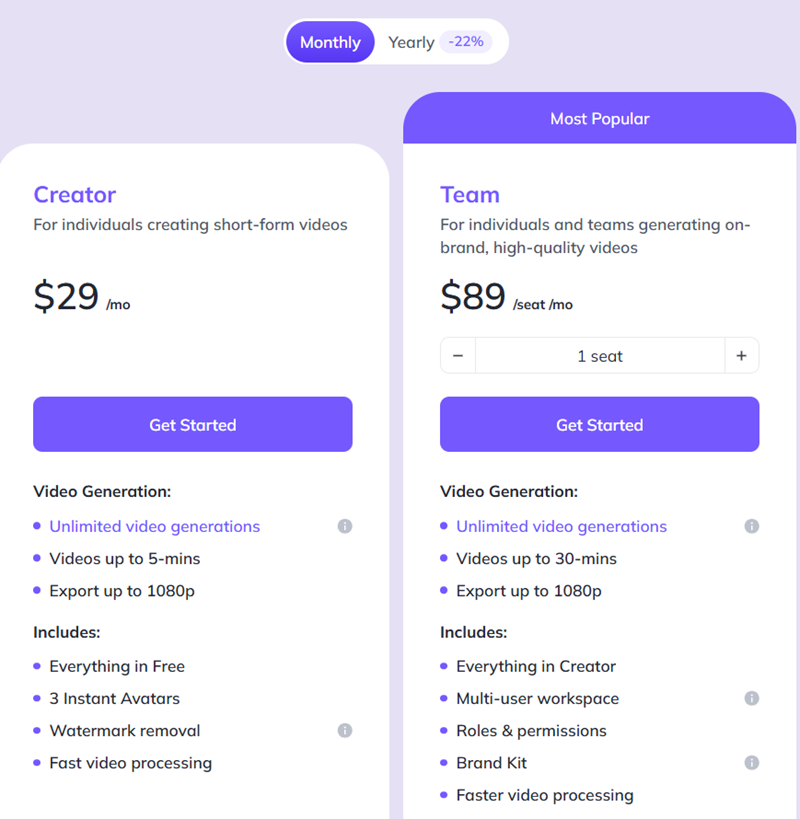This screenshot has height=819, width=800.
Task: Decrease seat count with minus button
Action: (x=458, y=356)
